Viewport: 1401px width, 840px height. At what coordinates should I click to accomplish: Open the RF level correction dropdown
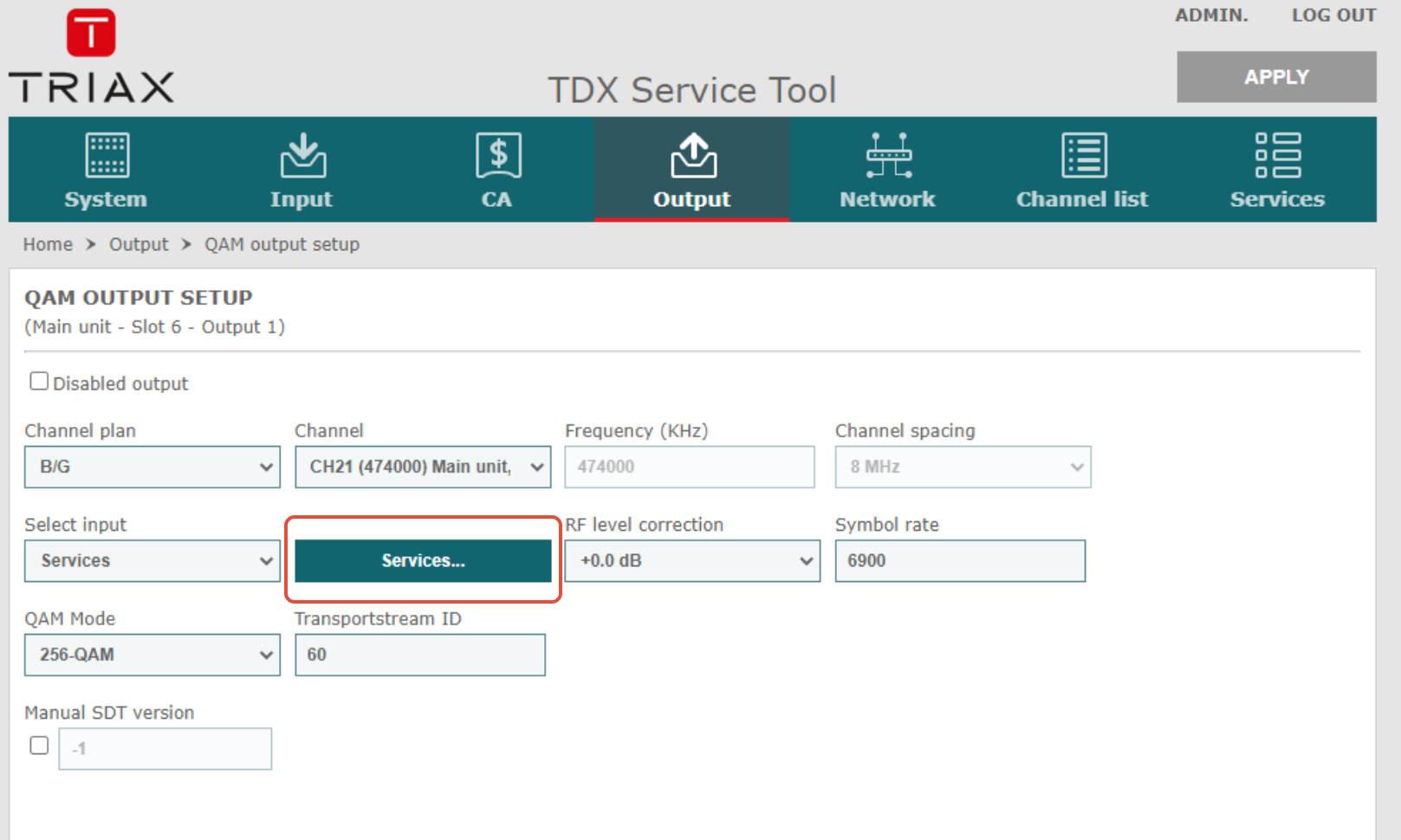click(x=692, y=560)
